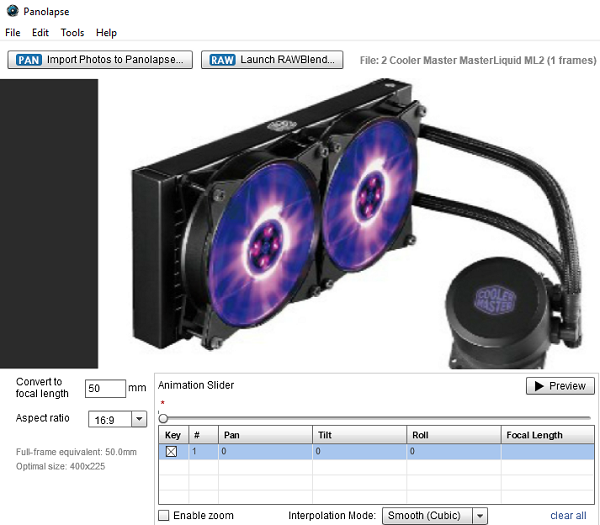Click the Focal Length column header
The width and height of the screenshot is (600, 525).
click(548, 435)
